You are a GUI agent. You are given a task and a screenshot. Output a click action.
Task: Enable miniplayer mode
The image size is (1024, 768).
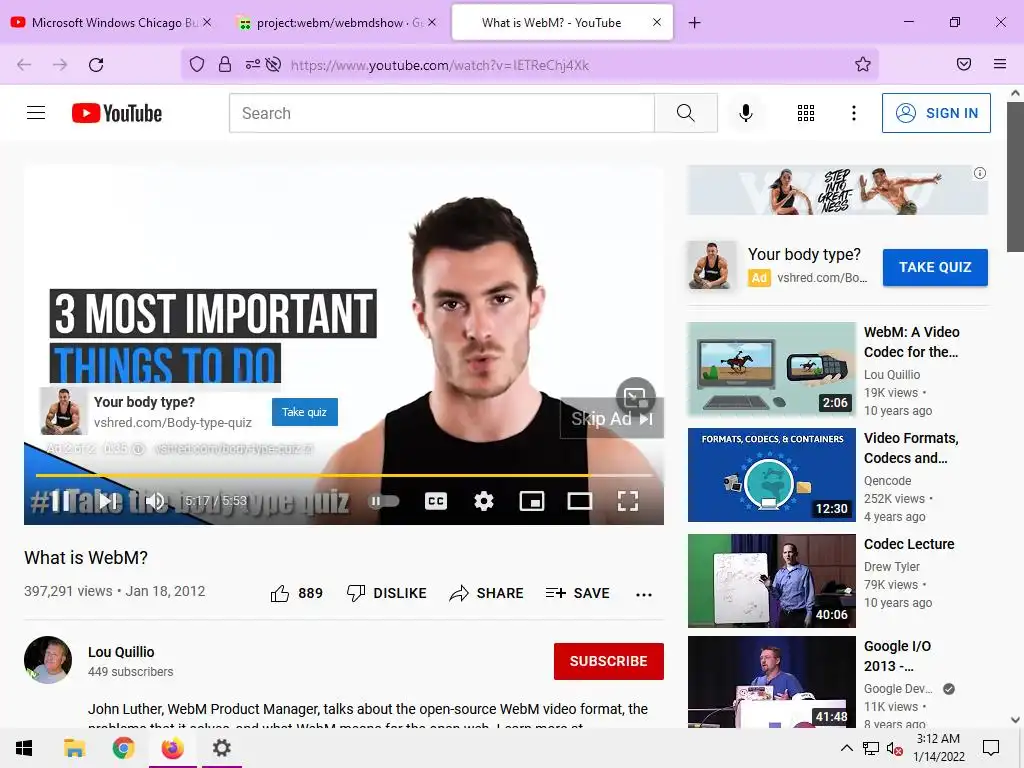(532, 501)
